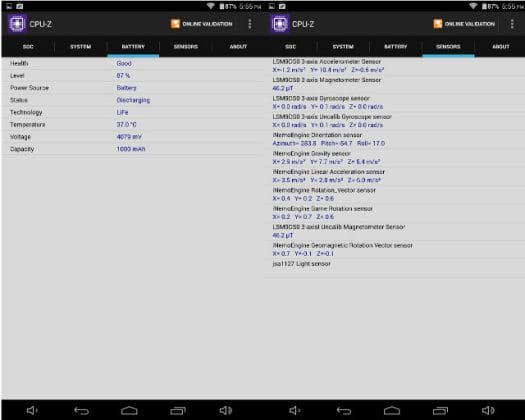
Task: Switch to the About tab, right pane
Action: click(501, 47)
